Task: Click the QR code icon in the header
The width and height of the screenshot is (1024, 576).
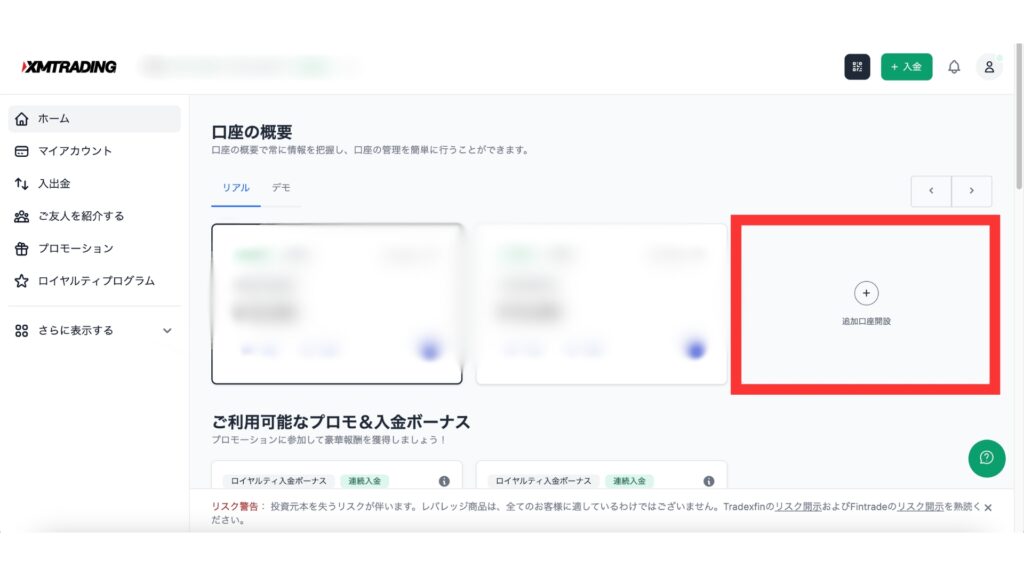Action: pos(855,65)
